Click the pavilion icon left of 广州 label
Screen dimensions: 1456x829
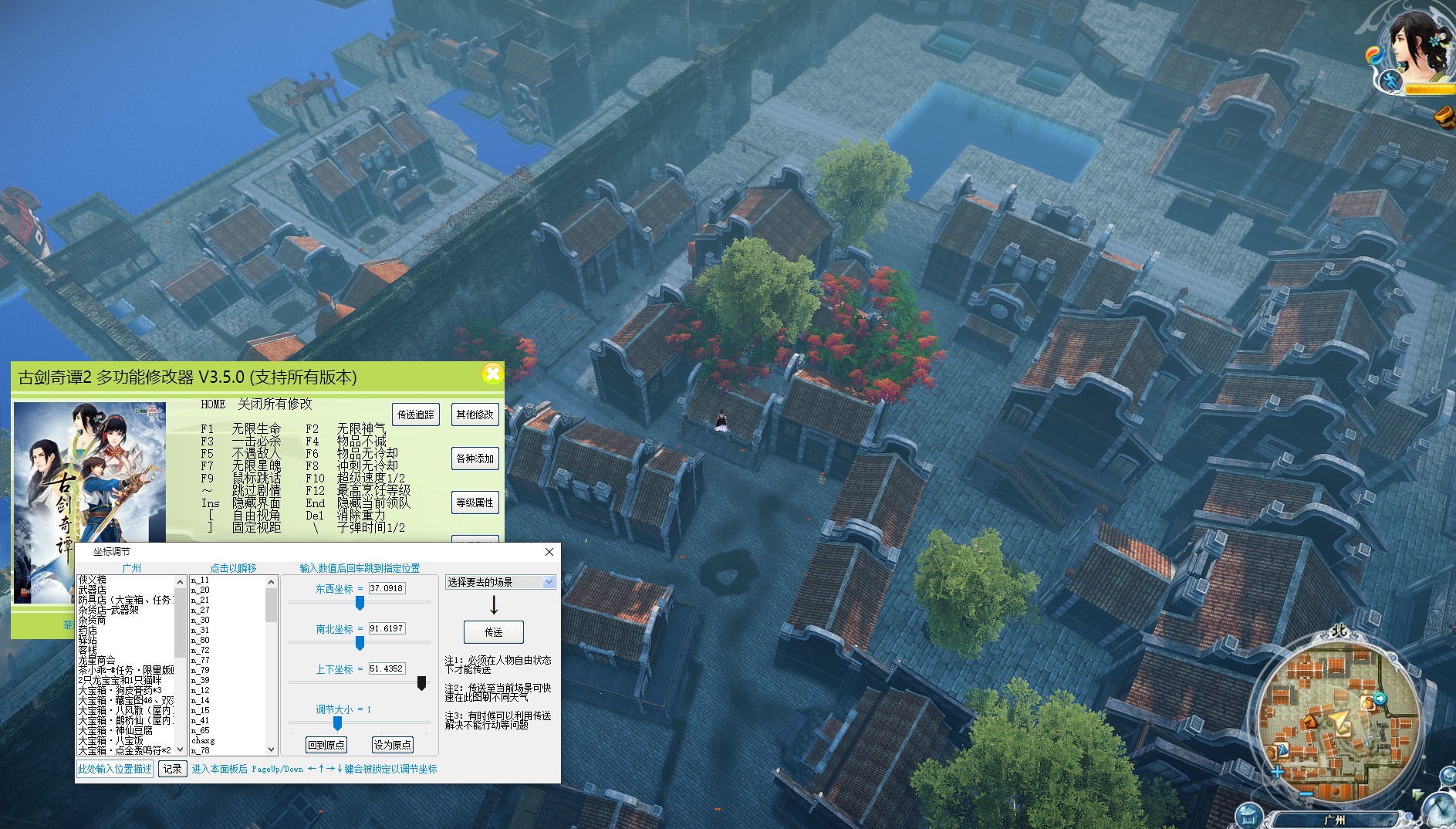pos(1249,815)
